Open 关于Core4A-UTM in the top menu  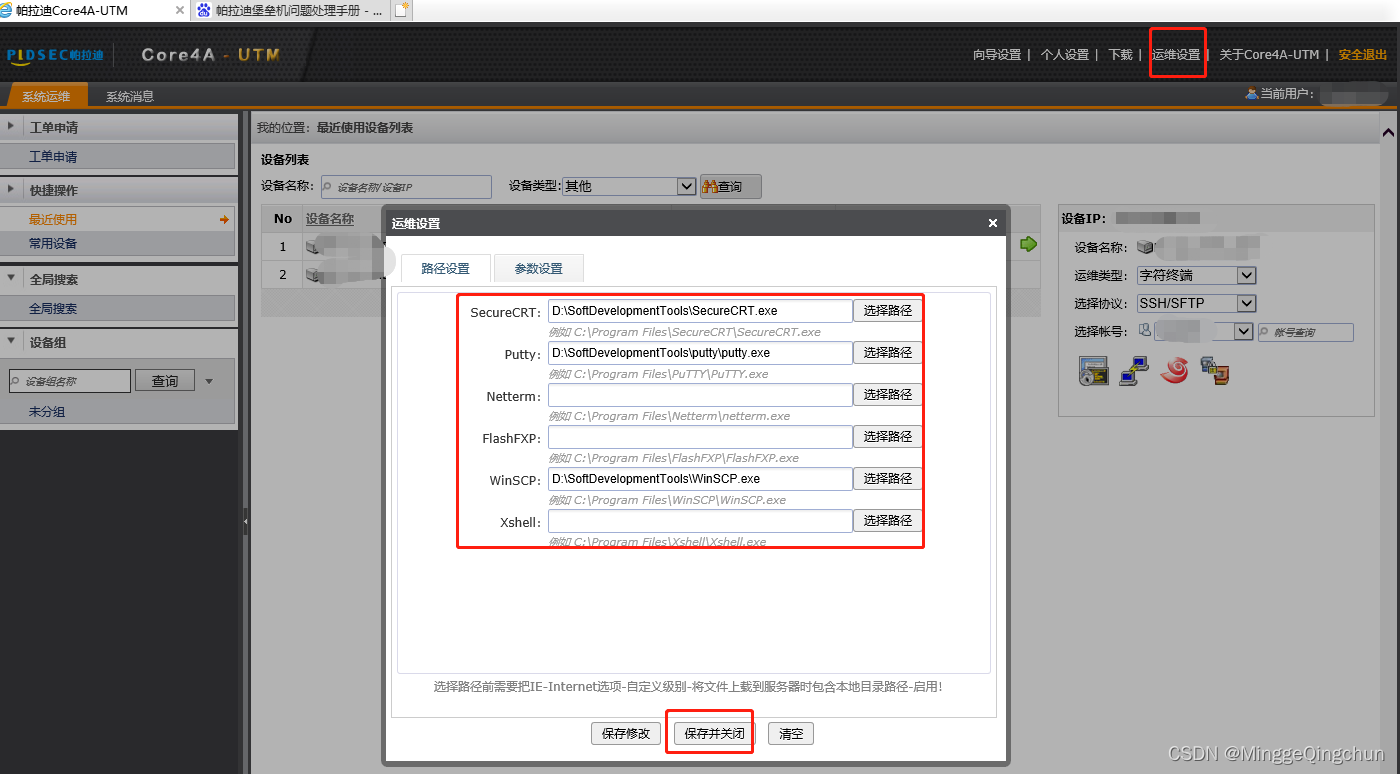[x=1270, y=55]
